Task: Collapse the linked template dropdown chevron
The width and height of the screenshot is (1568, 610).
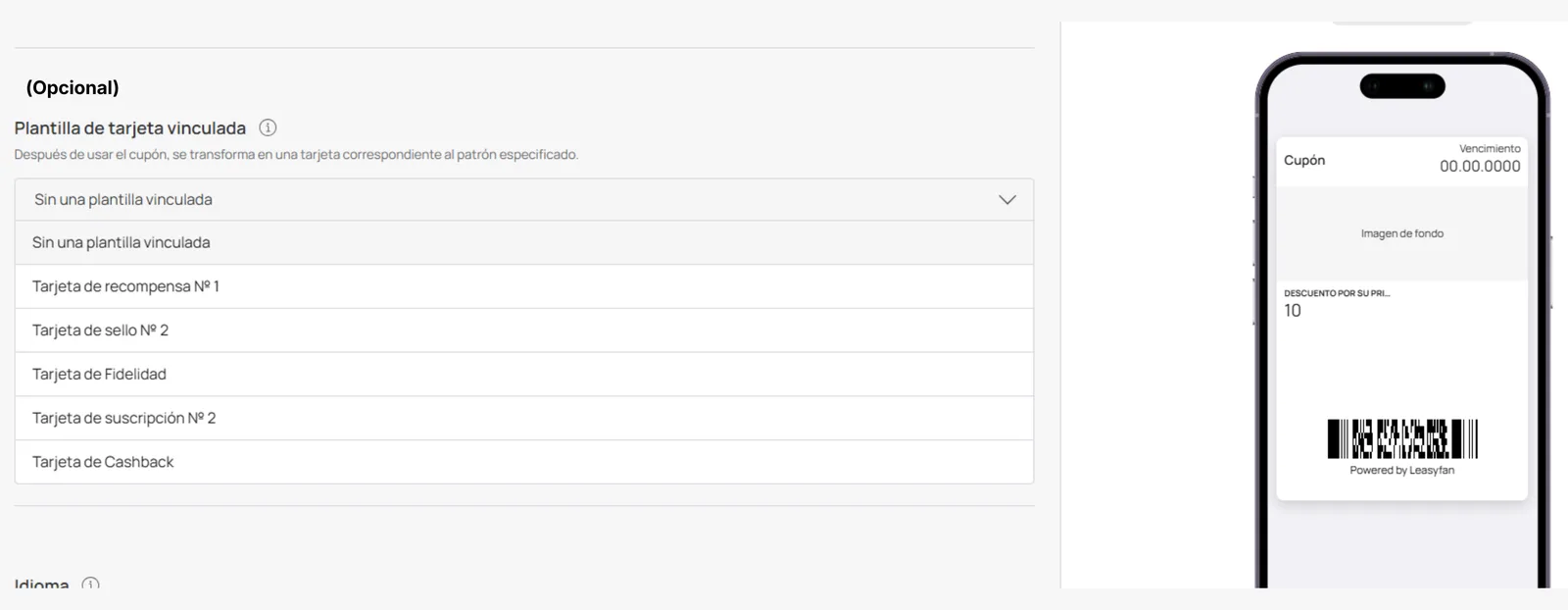Action: 1006,199
